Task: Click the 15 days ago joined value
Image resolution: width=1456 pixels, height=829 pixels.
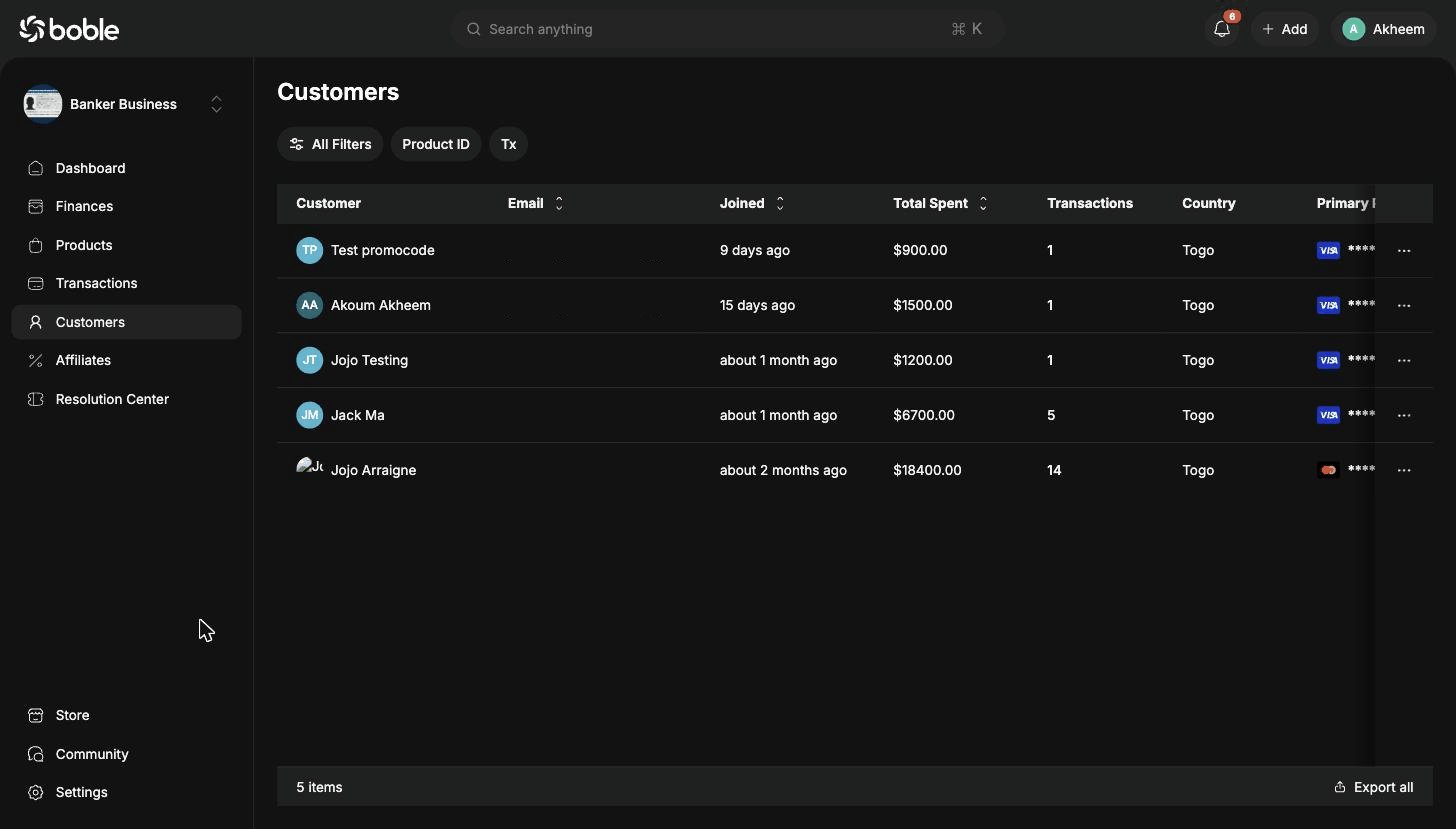Action: (758, 305)
